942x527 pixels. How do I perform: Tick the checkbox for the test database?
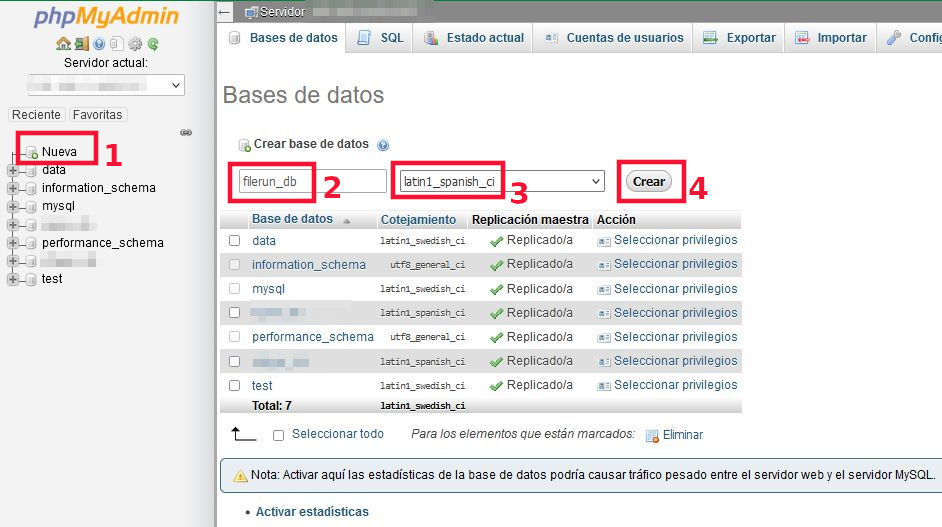(234, 385)
